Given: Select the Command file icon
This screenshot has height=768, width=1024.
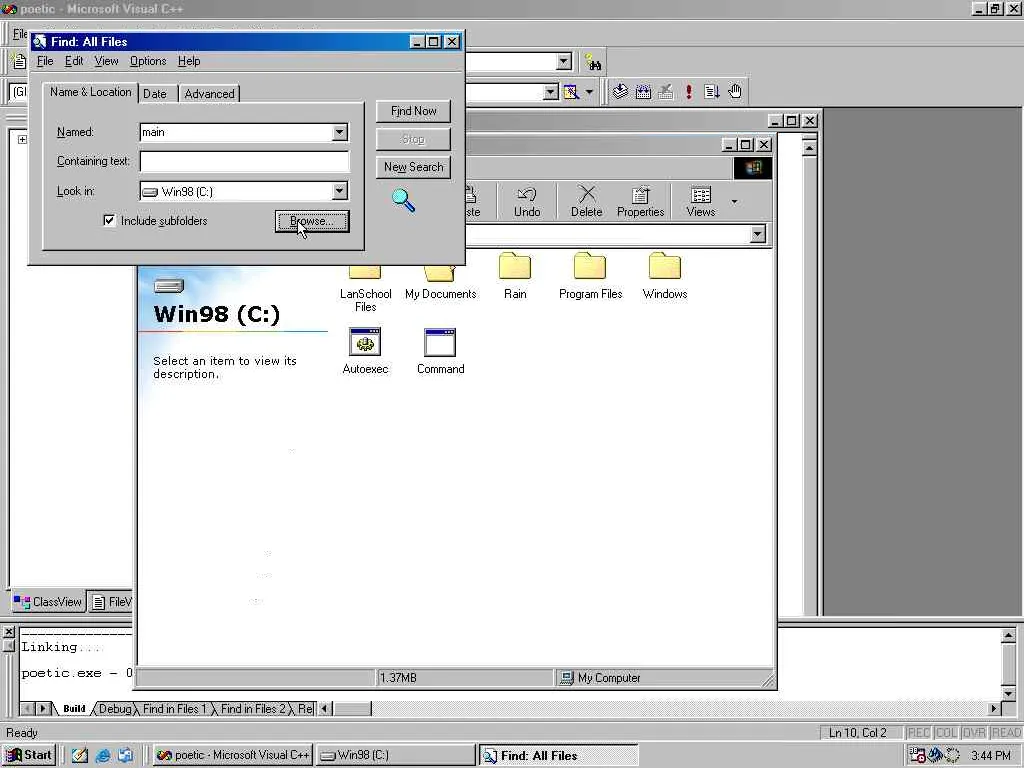Looking at the screenshot, I should pyautogui.click(x=440, y=351).
